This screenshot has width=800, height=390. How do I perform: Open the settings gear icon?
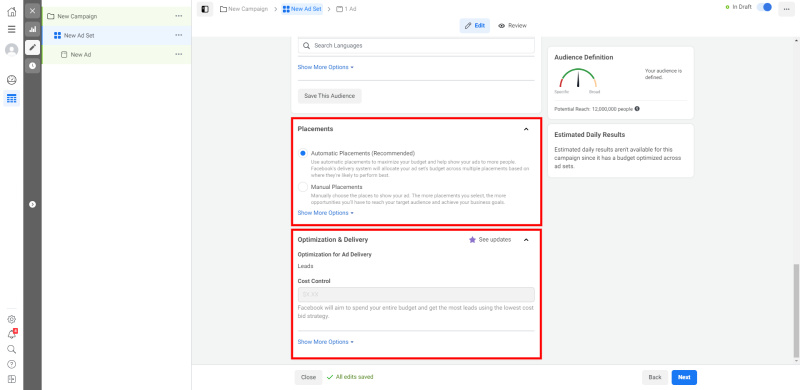point(11,320)
